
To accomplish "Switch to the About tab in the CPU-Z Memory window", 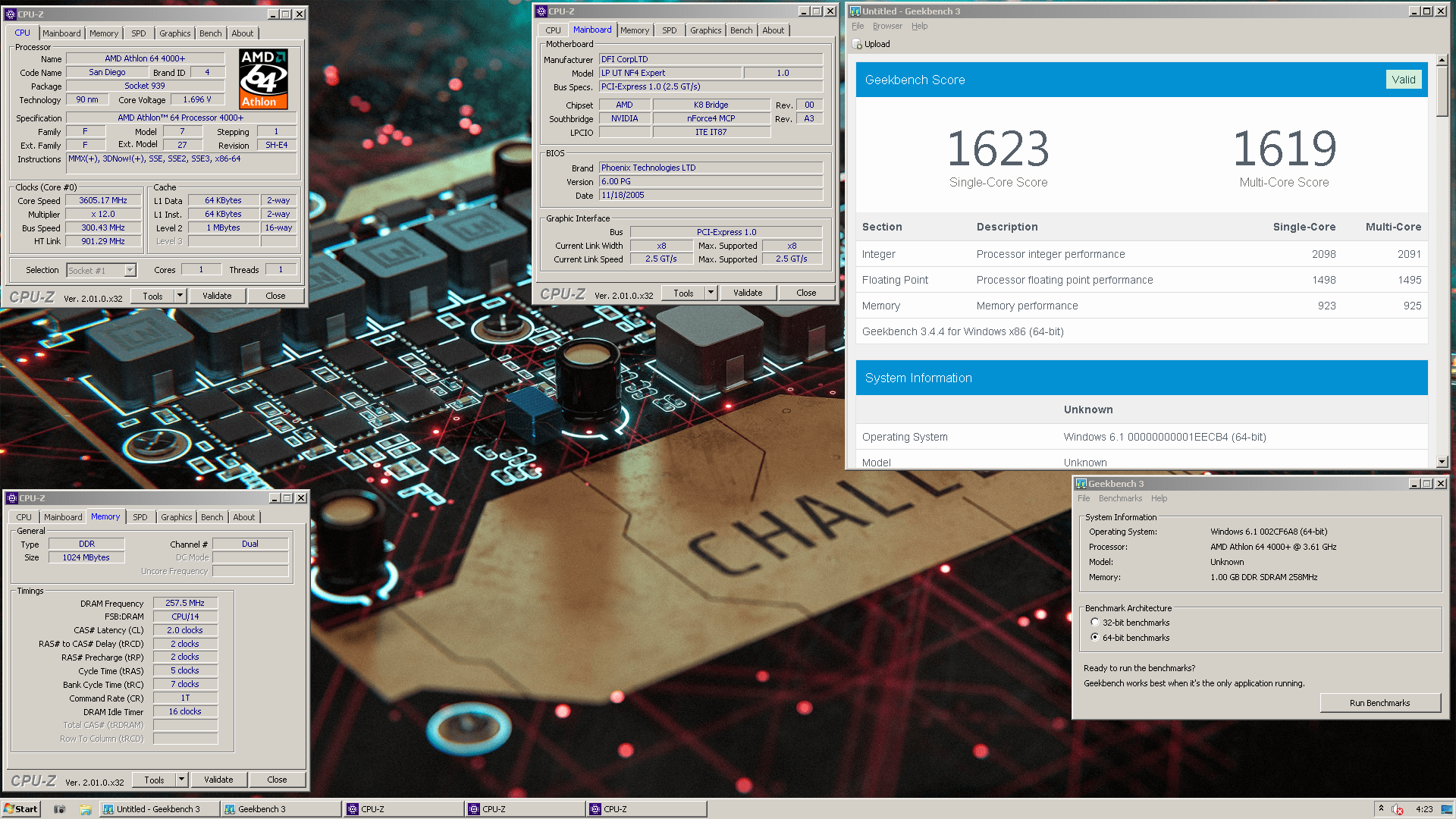I will pyautogui.click(x=243, y=517).
